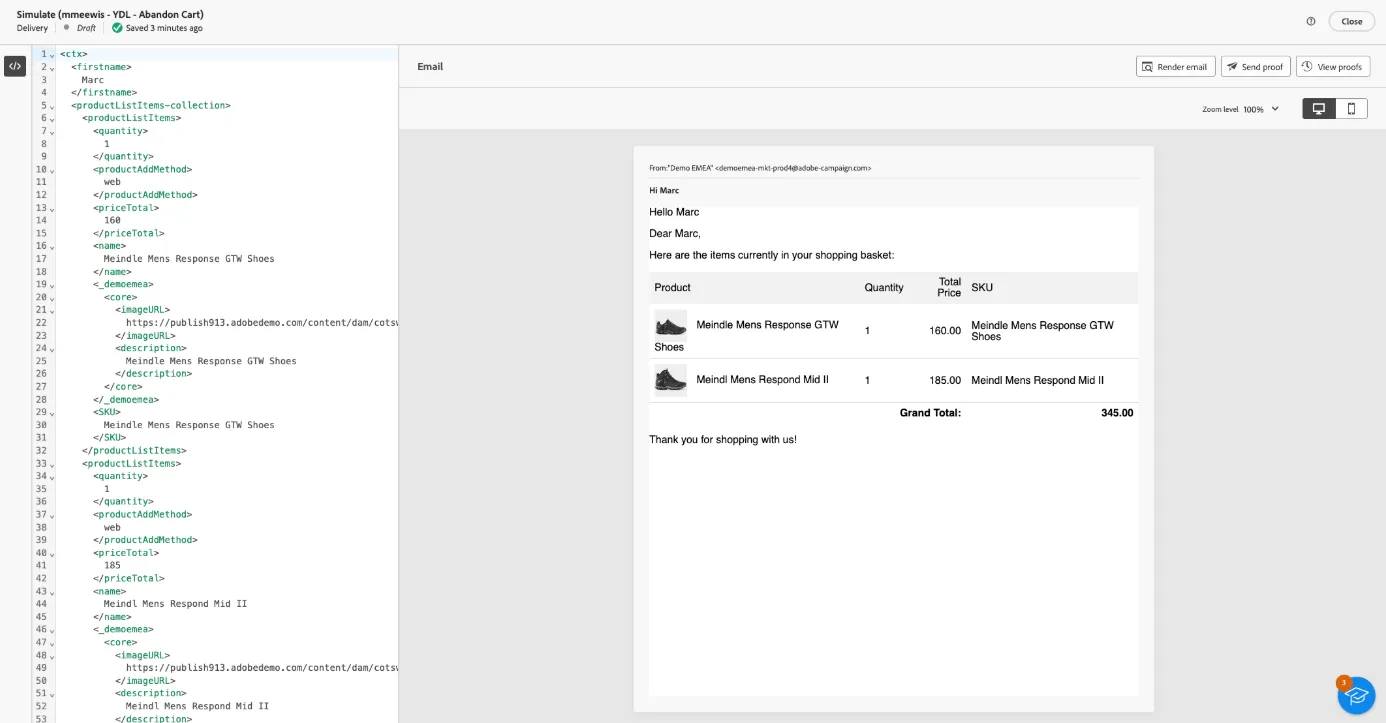The width and height of the screenshot is (1386, 723).
Task: Open the learning graduation cap widget
Action: [1356, 696]
